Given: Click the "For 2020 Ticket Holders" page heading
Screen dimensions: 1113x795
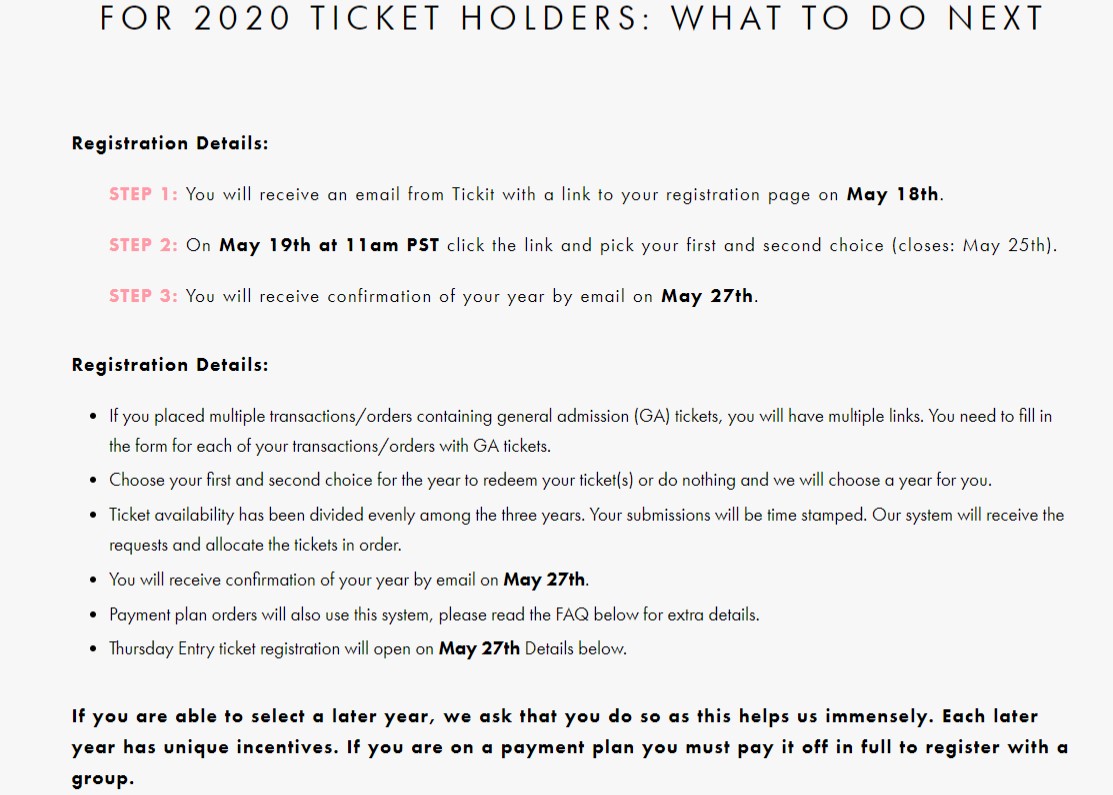Looking at the screenshot, I should (x=571, y=18).
